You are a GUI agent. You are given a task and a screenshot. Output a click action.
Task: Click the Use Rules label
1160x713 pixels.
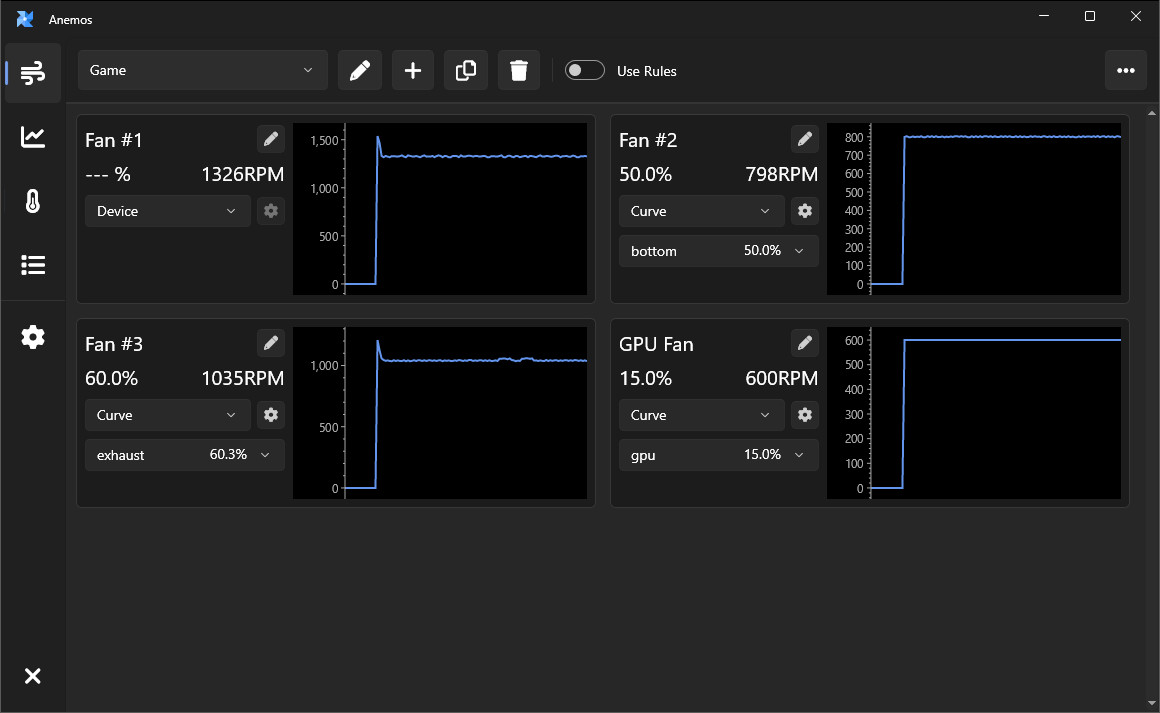[647, 71]
